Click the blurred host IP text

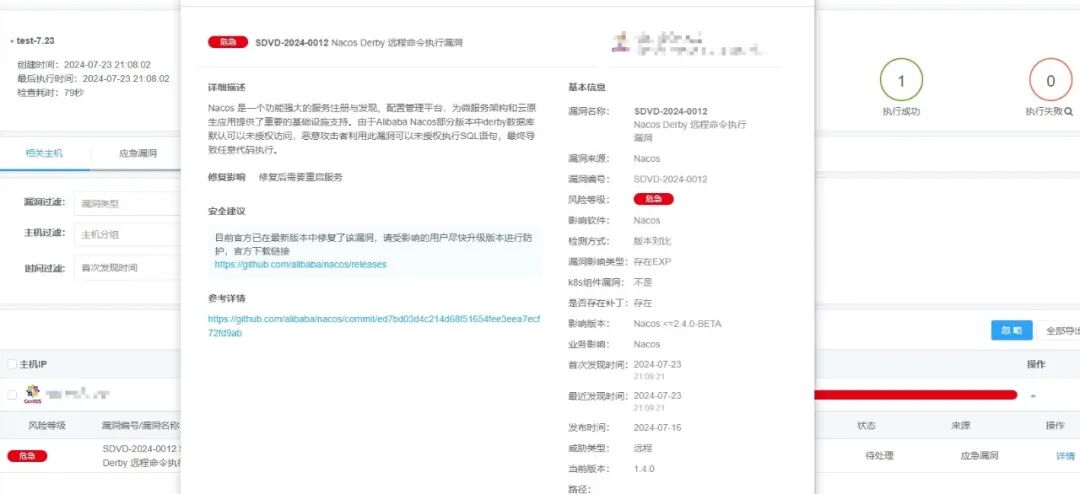coord(77,394)
